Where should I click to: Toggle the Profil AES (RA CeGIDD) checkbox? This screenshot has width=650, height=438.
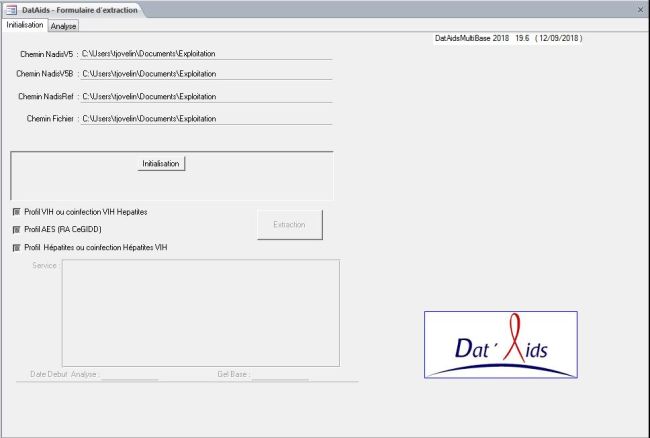point(17,229)
